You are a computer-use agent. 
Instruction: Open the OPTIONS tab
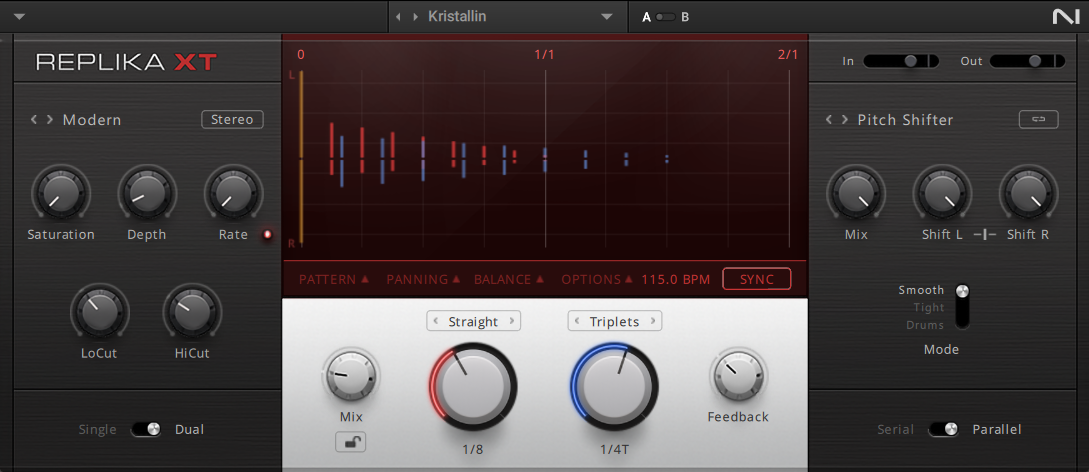pyautogui.click(x=597, y=279)
